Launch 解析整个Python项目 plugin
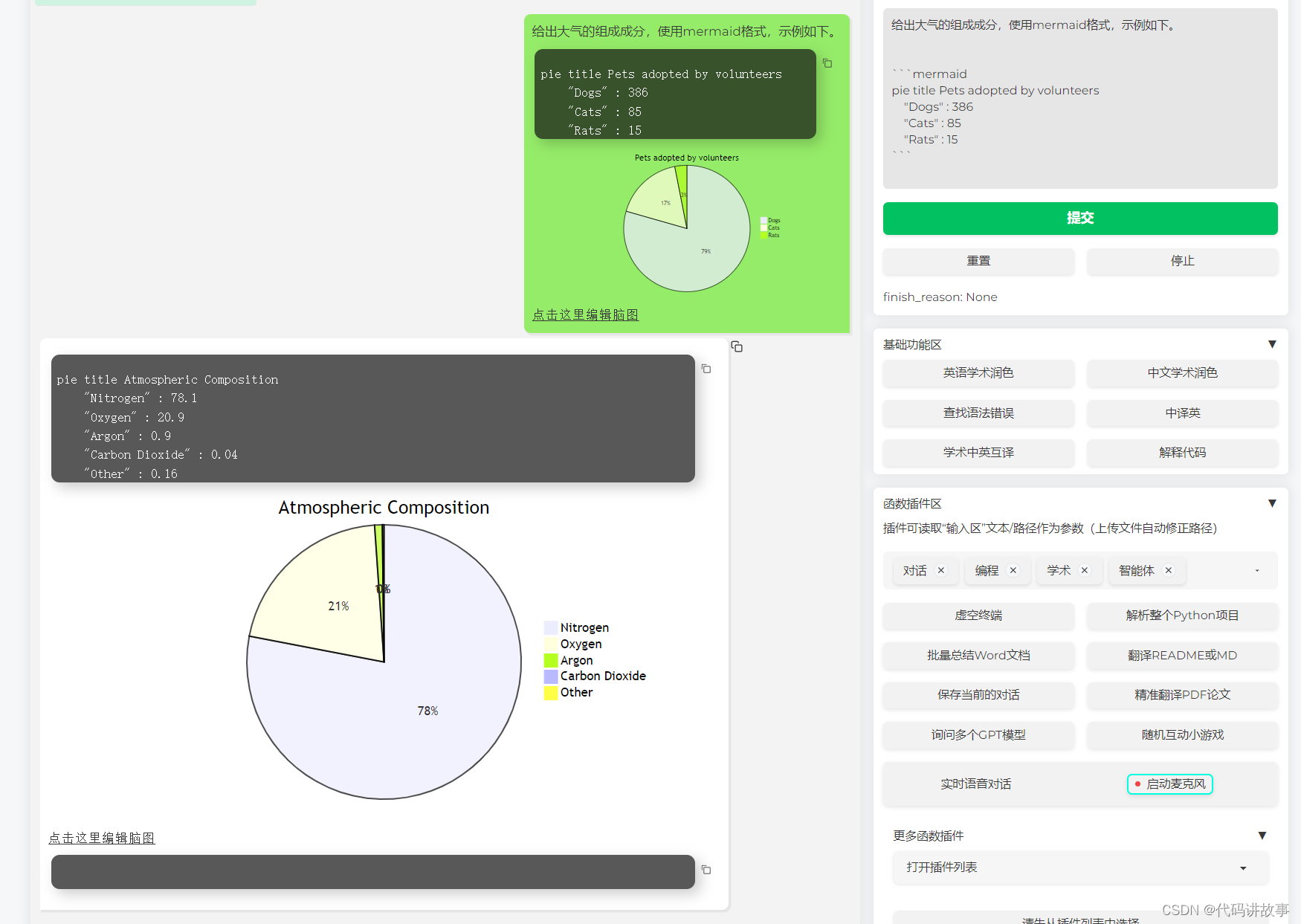Screen dimensions: 1301x924 [1182, 616]
